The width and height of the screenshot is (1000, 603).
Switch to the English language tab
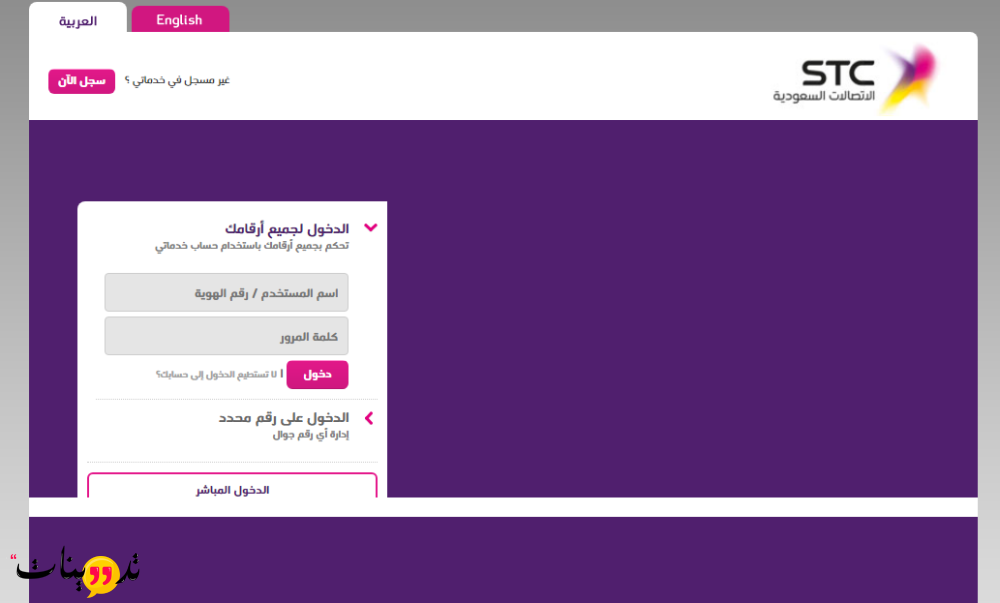click(180, 20)
